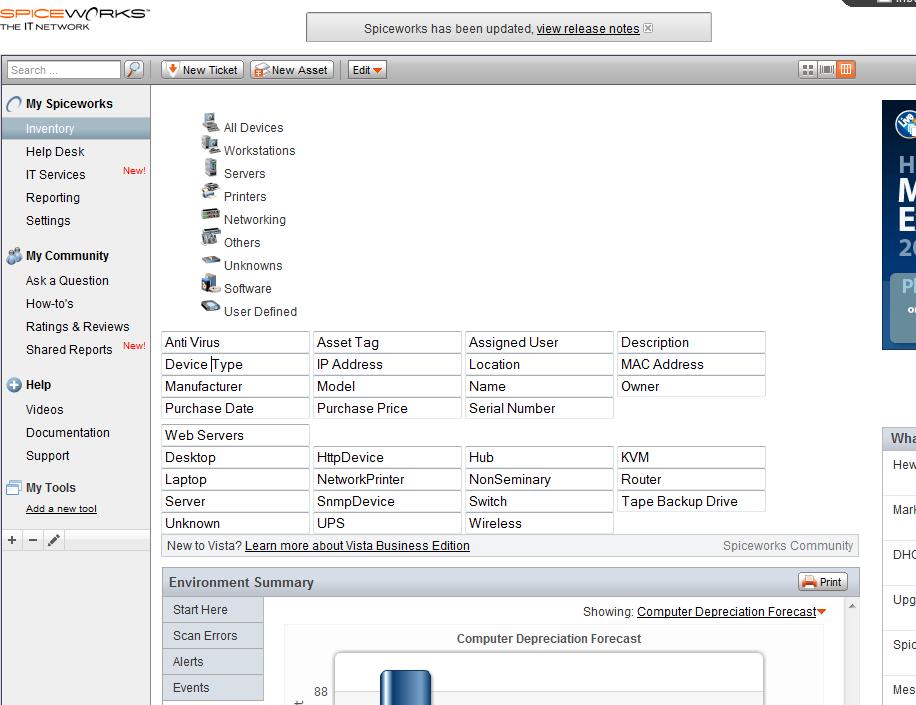Click the pencil edit icon below the sidebar
This screenshot has width=916, height=705.
click(x=54, y=539)
